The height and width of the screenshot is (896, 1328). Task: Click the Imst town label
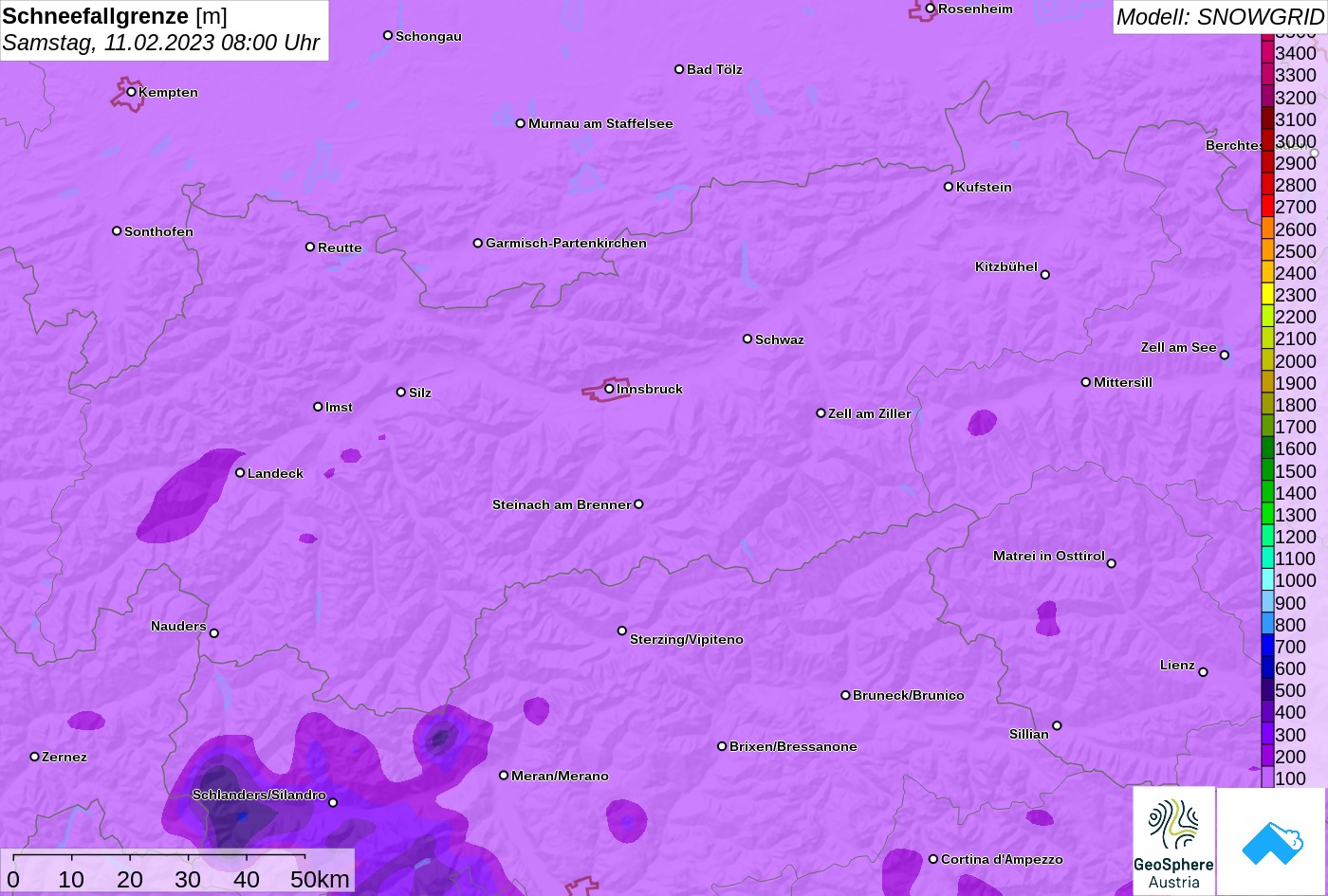point(339,407)
